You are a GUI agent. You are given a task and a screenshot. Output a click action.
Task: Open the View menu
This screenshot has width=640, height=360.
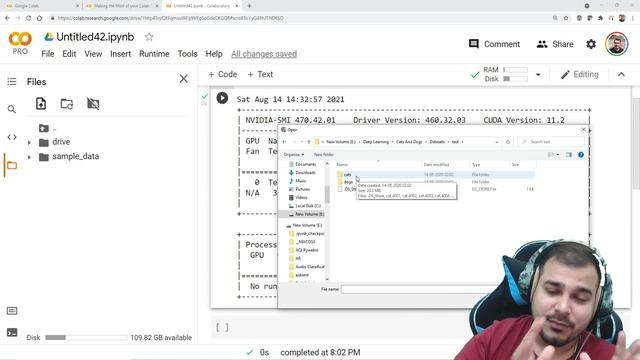(x=93, y=54)
